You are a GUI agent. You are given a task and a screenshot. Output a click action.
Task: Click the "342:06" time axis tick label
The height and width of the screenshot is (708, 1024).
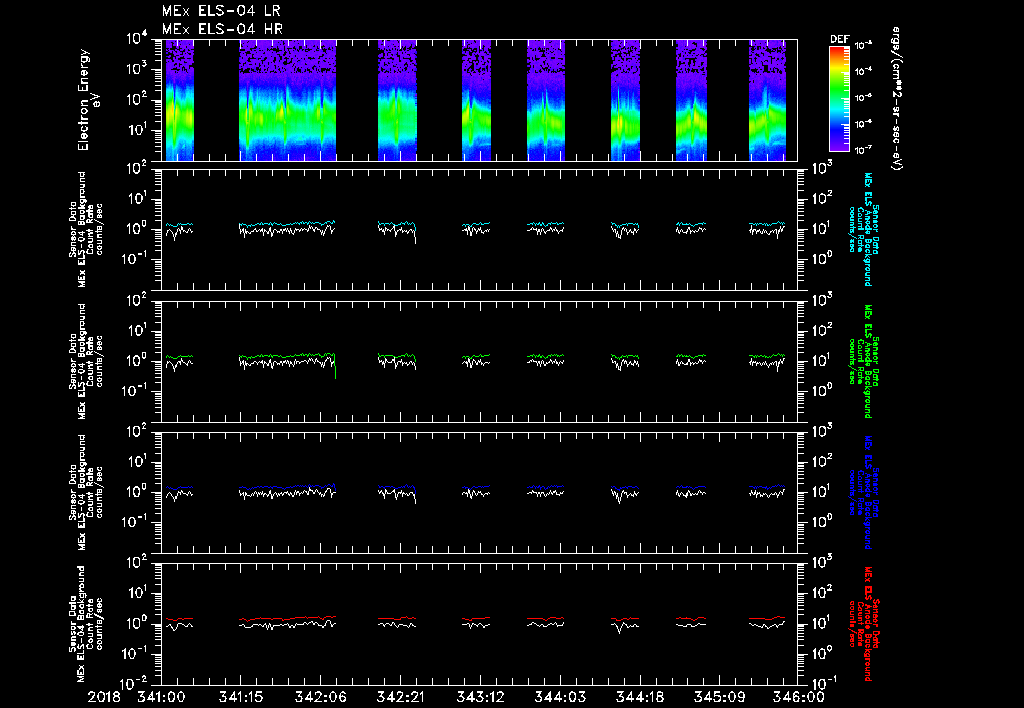[320, 697]
